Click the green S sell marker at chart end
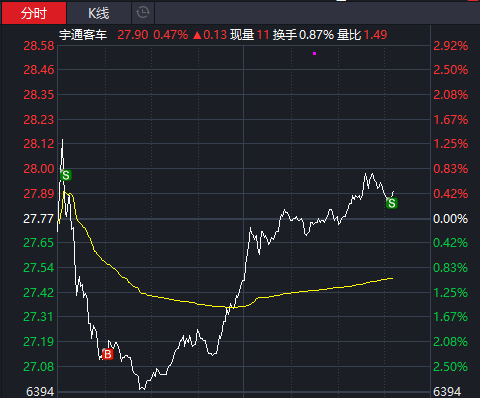This screenshot has height=398, width=480. tap(392, 203)
